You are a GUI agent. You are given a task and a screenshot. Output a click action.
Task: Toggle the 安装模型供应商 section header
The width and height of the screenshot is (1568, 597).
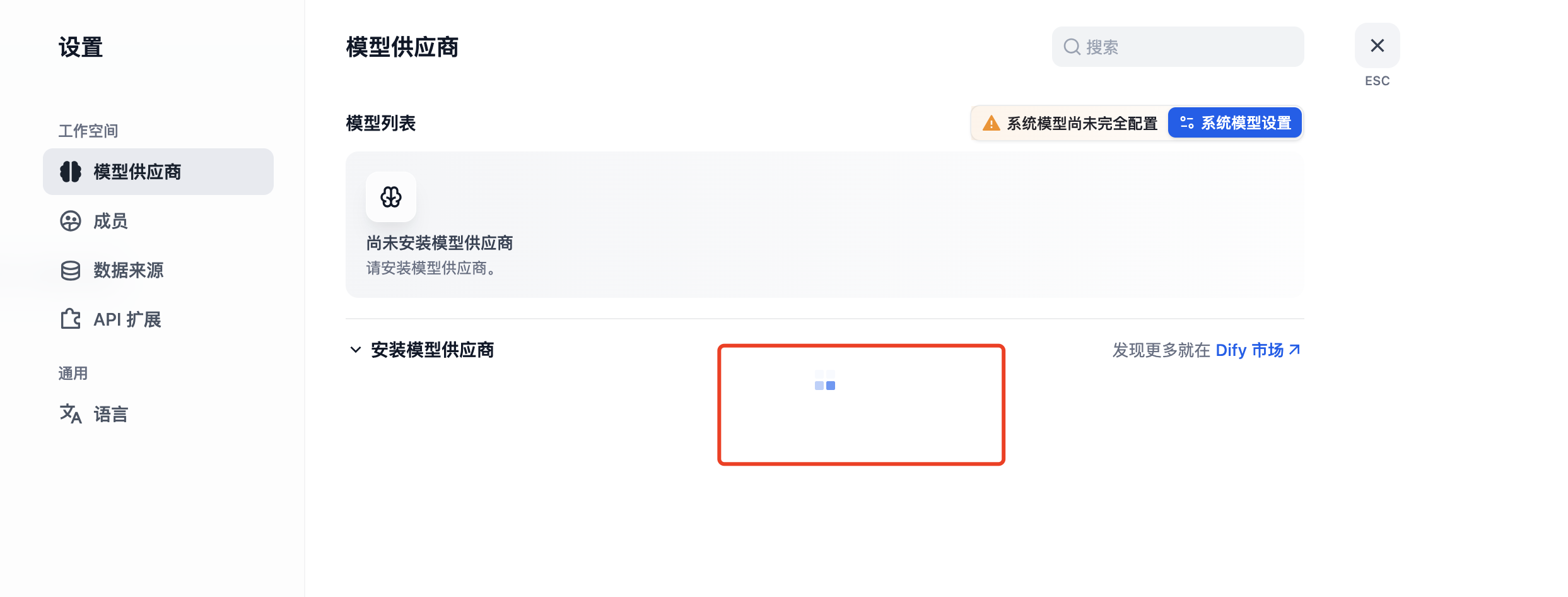point(421,350)
